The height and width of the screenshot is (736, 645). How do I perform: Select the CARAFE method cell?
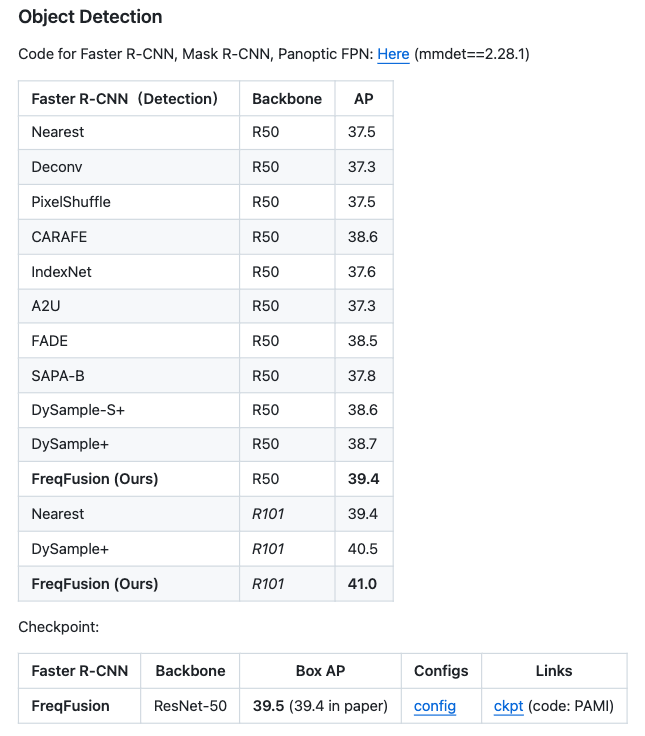tap(59, 237)
